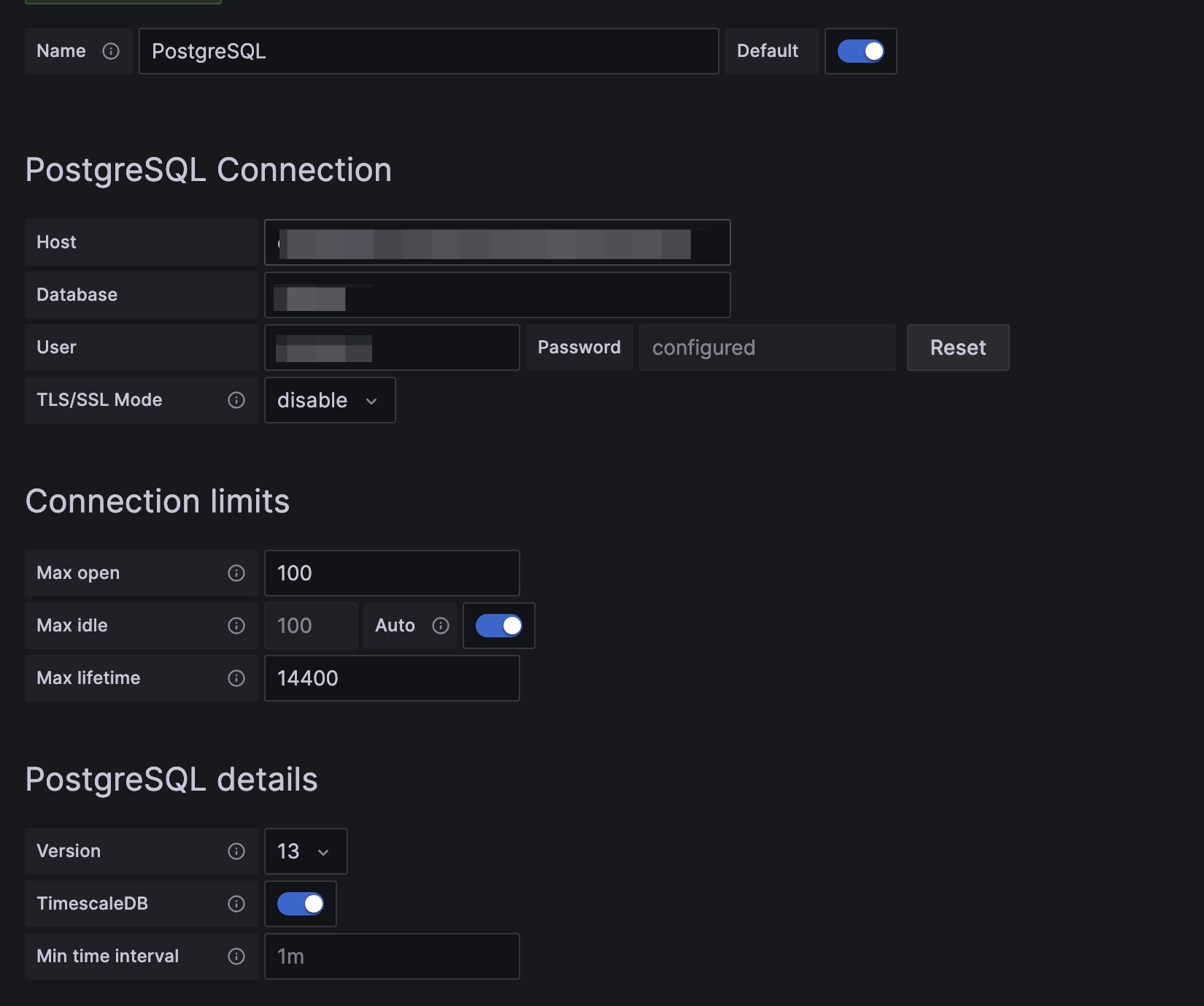Click the Max idle field showing 100
This screenshot has height=1006, width=1204.
pos(311,626)
